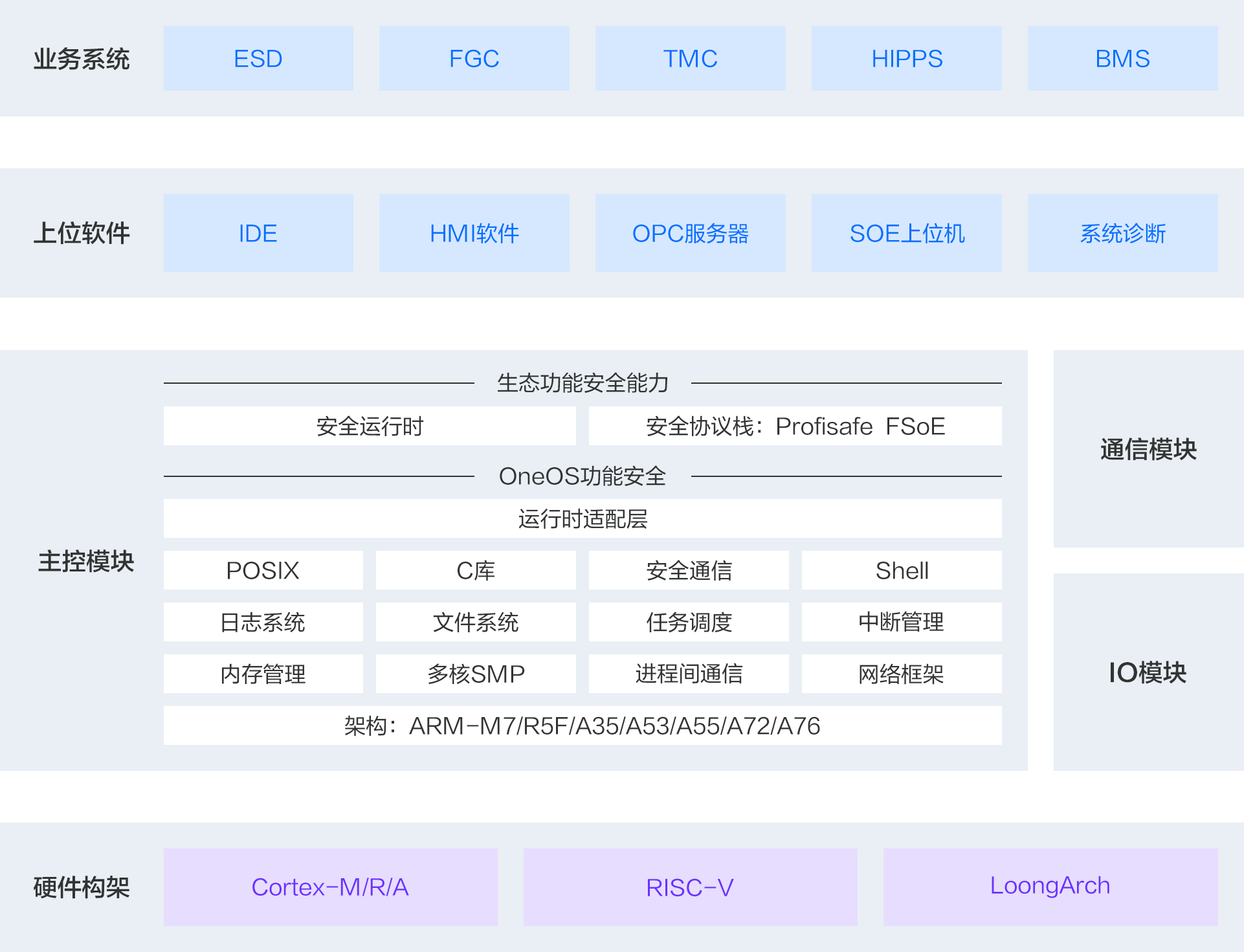
Task: Select the OPC服务器 box
Action: [690, 233]
